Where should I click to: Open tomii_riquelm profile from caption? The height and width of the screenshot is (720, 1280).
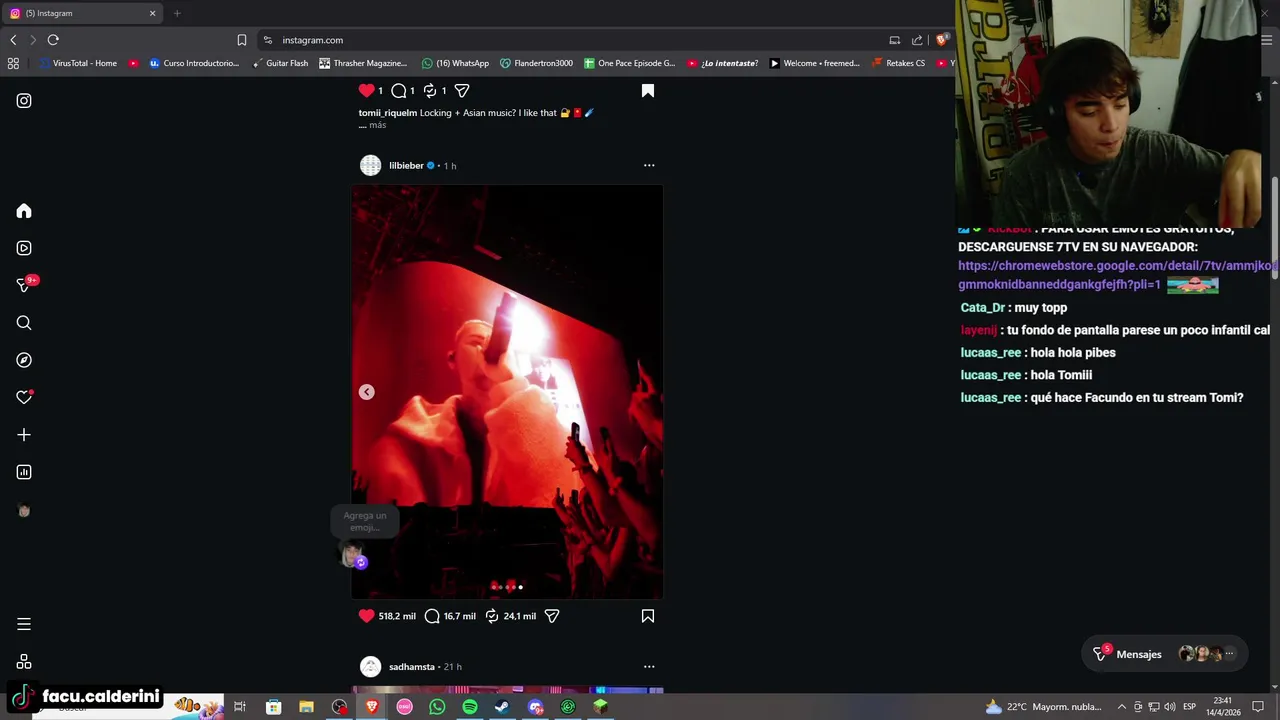388,113
